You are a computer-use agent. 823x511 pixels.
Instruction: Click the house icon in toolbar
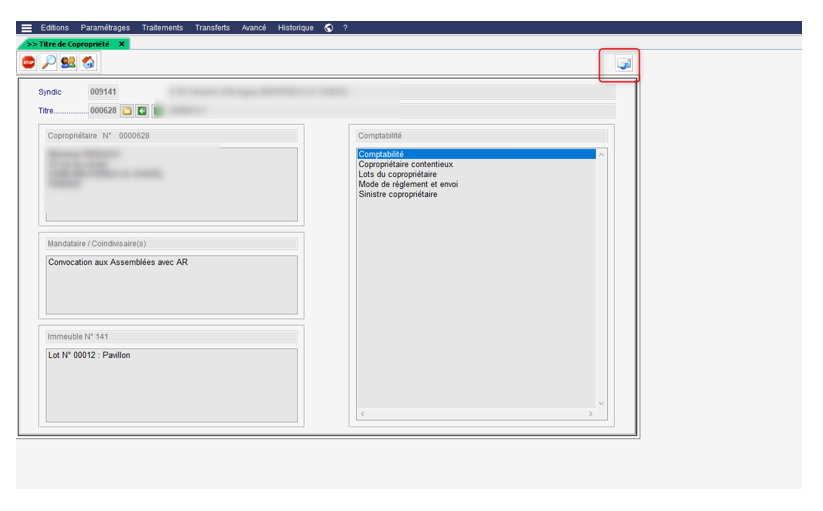click(88, 62)
